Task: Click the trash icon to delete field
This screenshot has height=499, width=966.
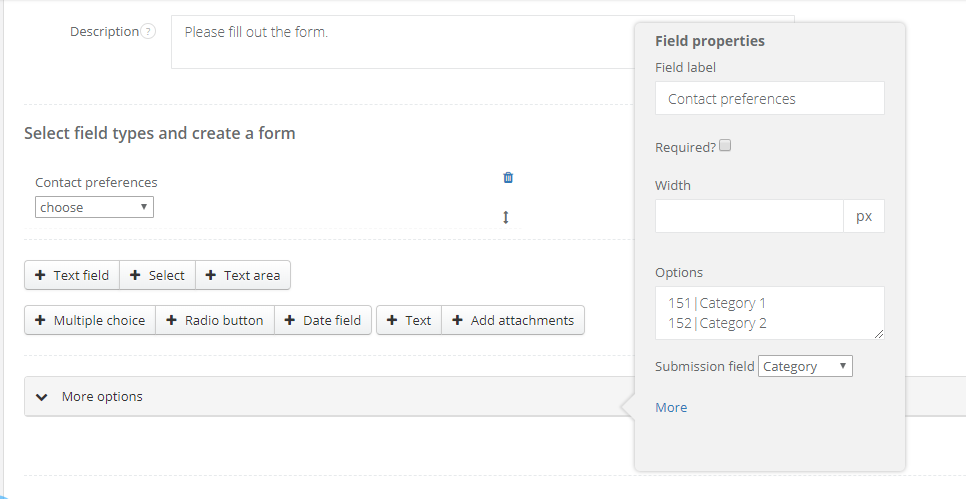Action: coord(508,178)
